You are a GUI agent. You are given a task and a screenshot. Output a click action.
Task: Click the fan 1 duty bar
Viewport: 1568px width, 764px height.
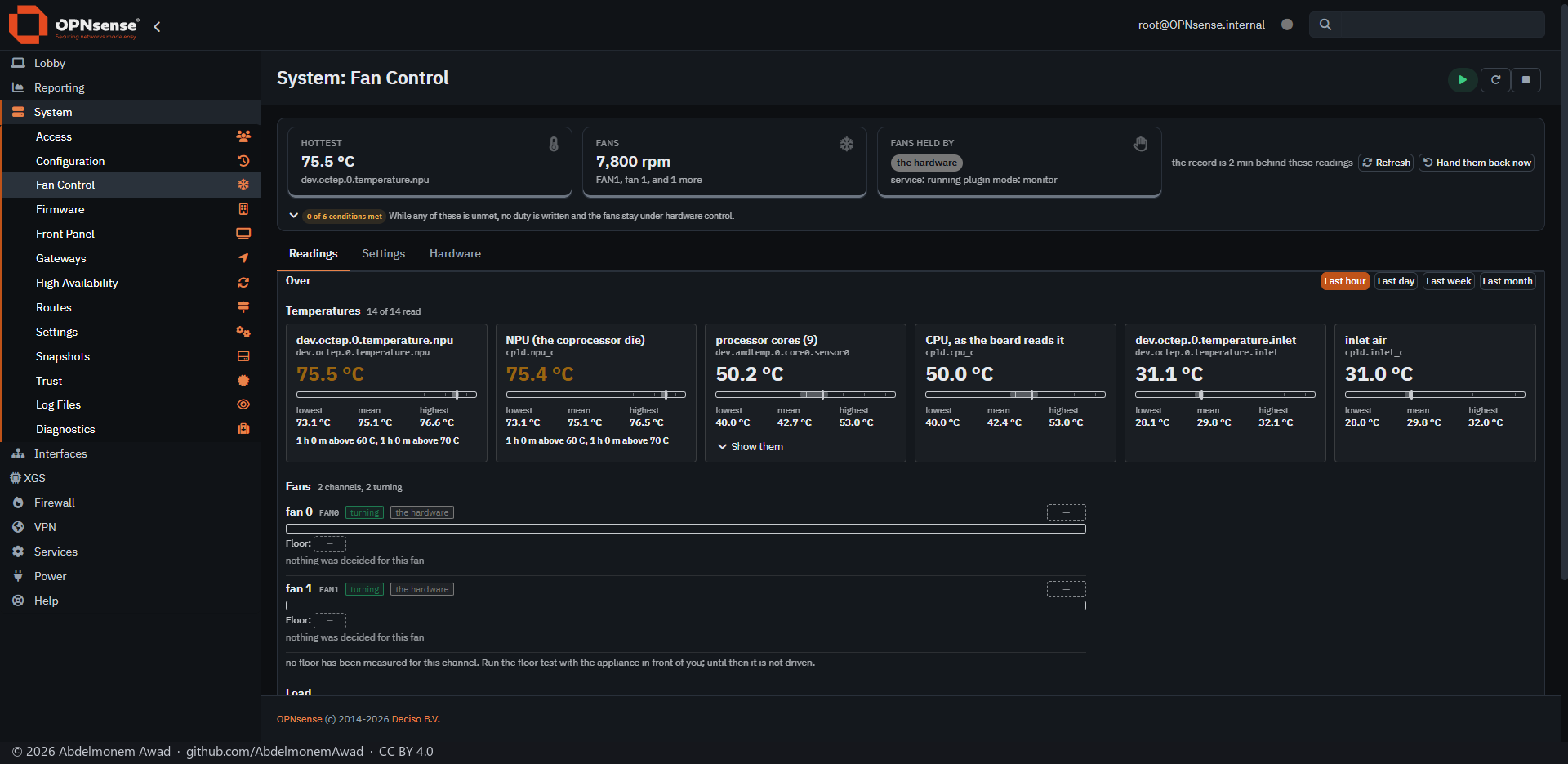pyautogui.click(x=685, y=605)
